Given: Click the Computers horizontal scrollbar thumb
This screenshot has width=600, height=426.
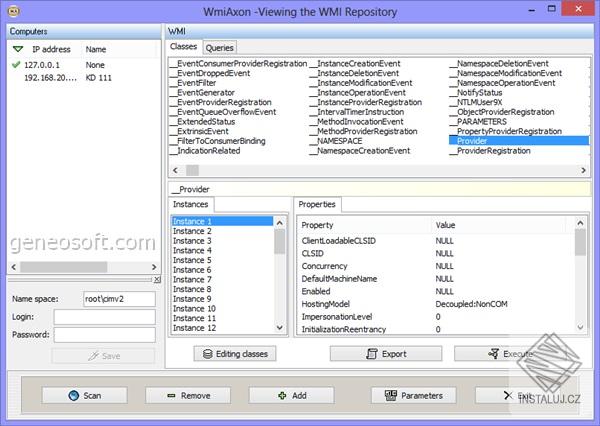Looking at the screenshot, I should point(64,267).
